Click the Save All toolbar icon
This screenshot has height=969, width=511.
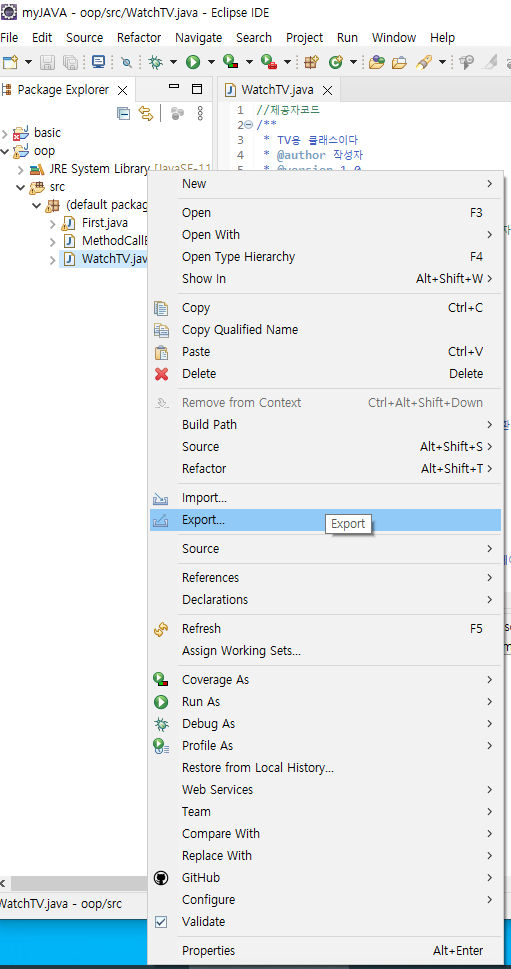point(70,62)
